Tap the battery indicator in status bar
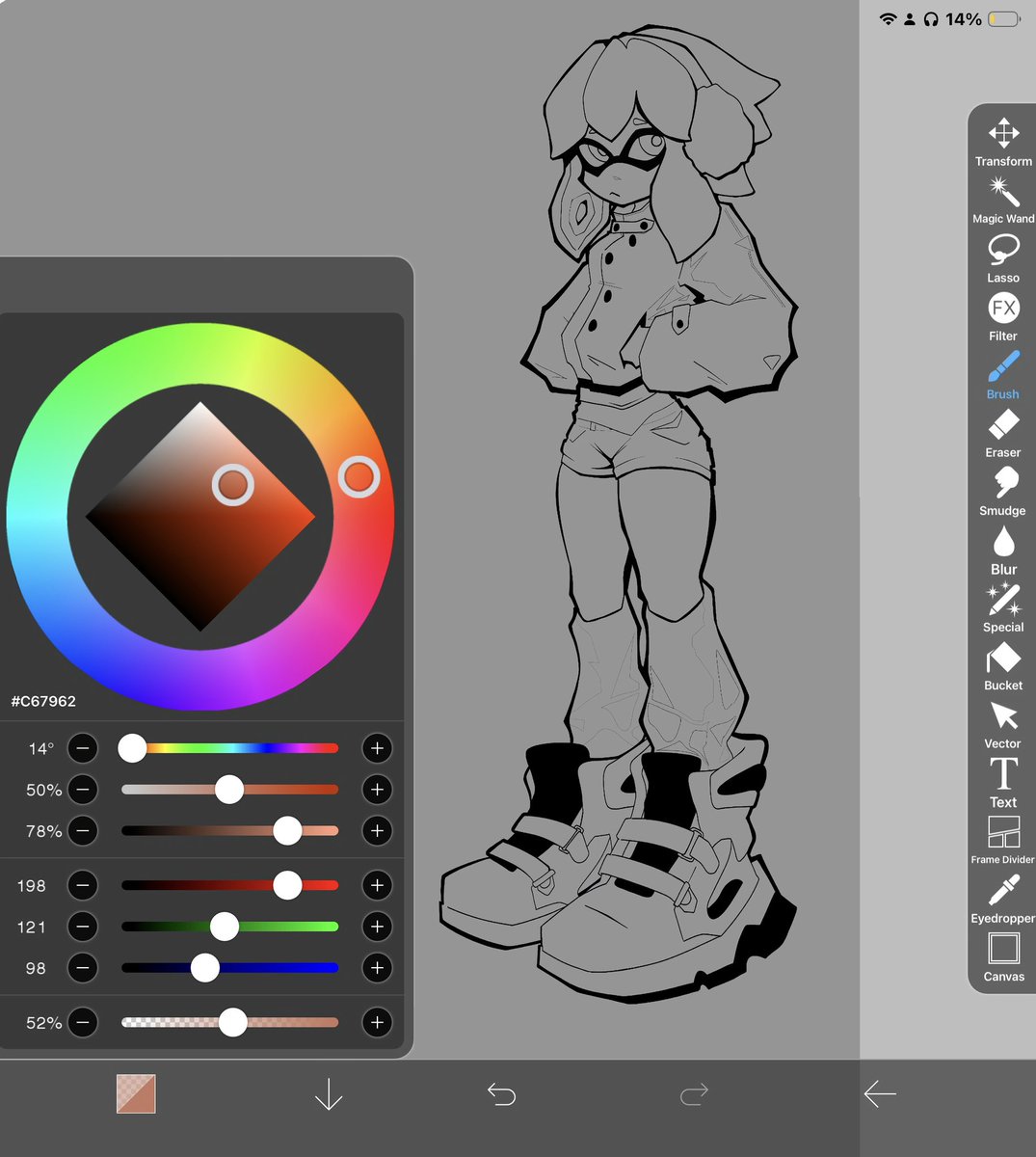Screen dimensions: 1036x1157 pos(1003,18)
